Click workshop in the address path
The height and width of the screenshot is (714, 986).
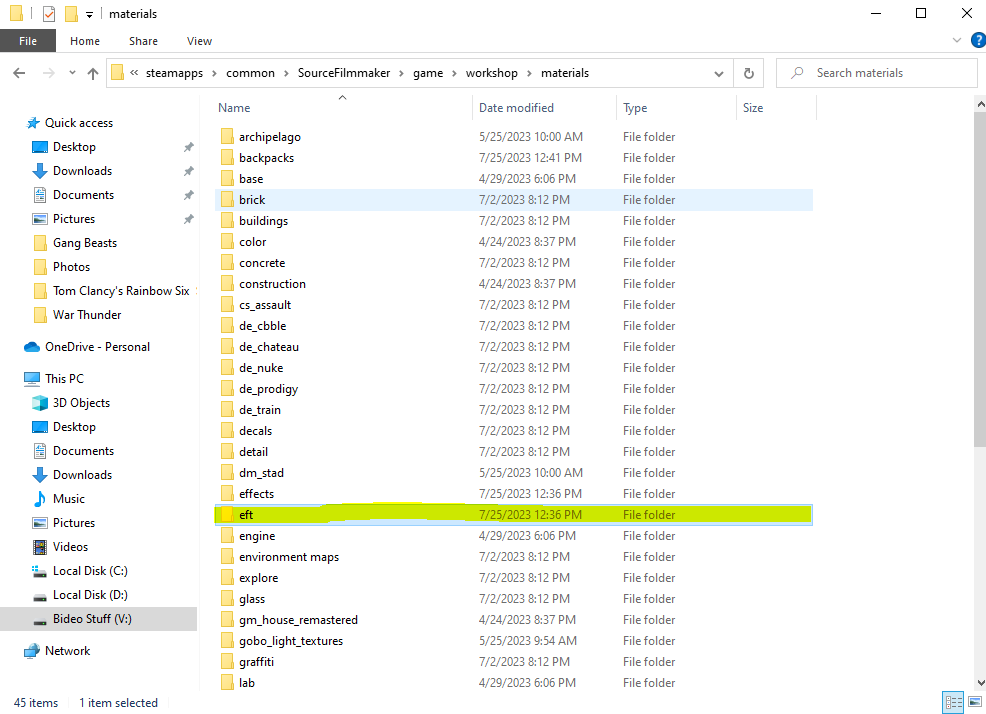coord(492,73)
